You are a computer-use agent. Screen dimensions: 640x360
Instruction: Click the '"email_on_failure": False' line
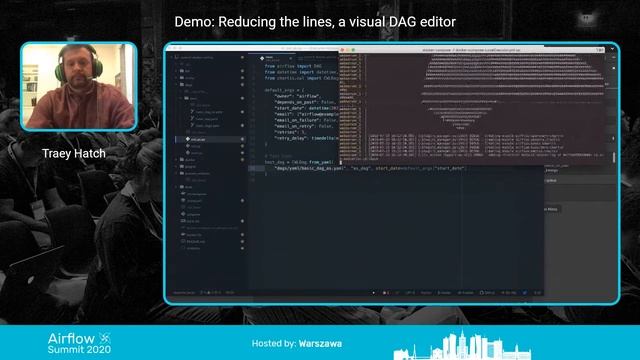coord(306,120)
